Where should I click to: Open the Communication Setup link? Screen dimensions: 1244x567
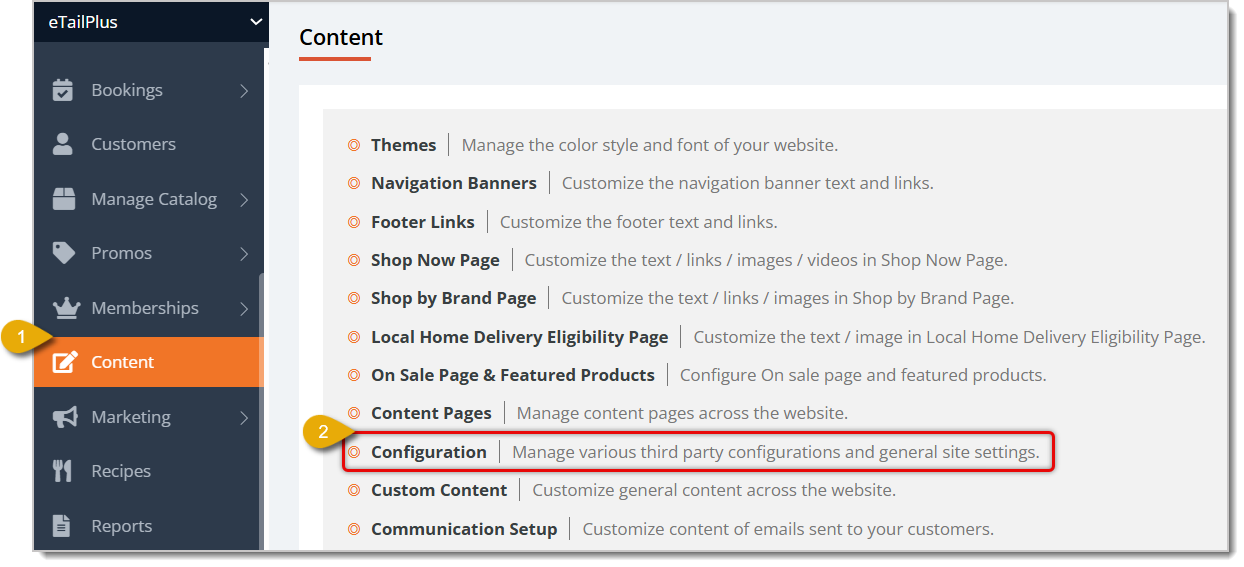point(464,529)
